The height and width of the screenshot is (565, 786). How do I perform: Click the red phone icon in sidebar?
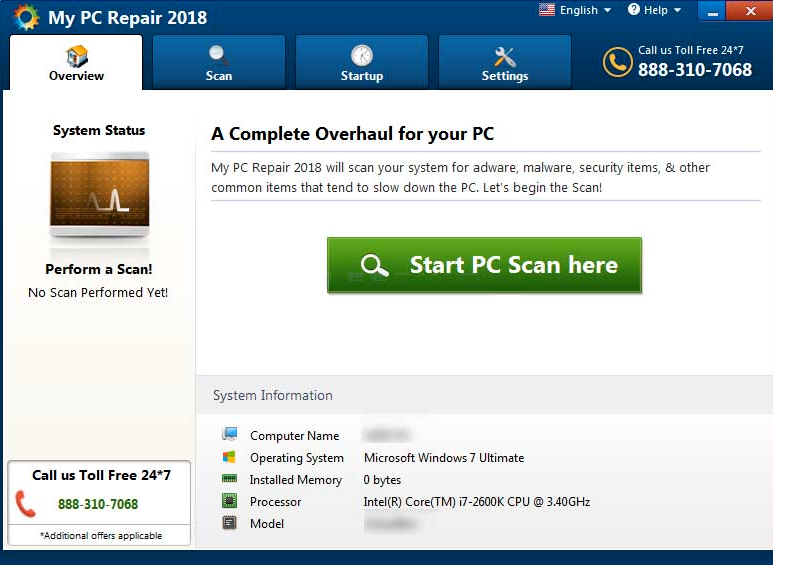pyautogui.click(x=26, y=504)
